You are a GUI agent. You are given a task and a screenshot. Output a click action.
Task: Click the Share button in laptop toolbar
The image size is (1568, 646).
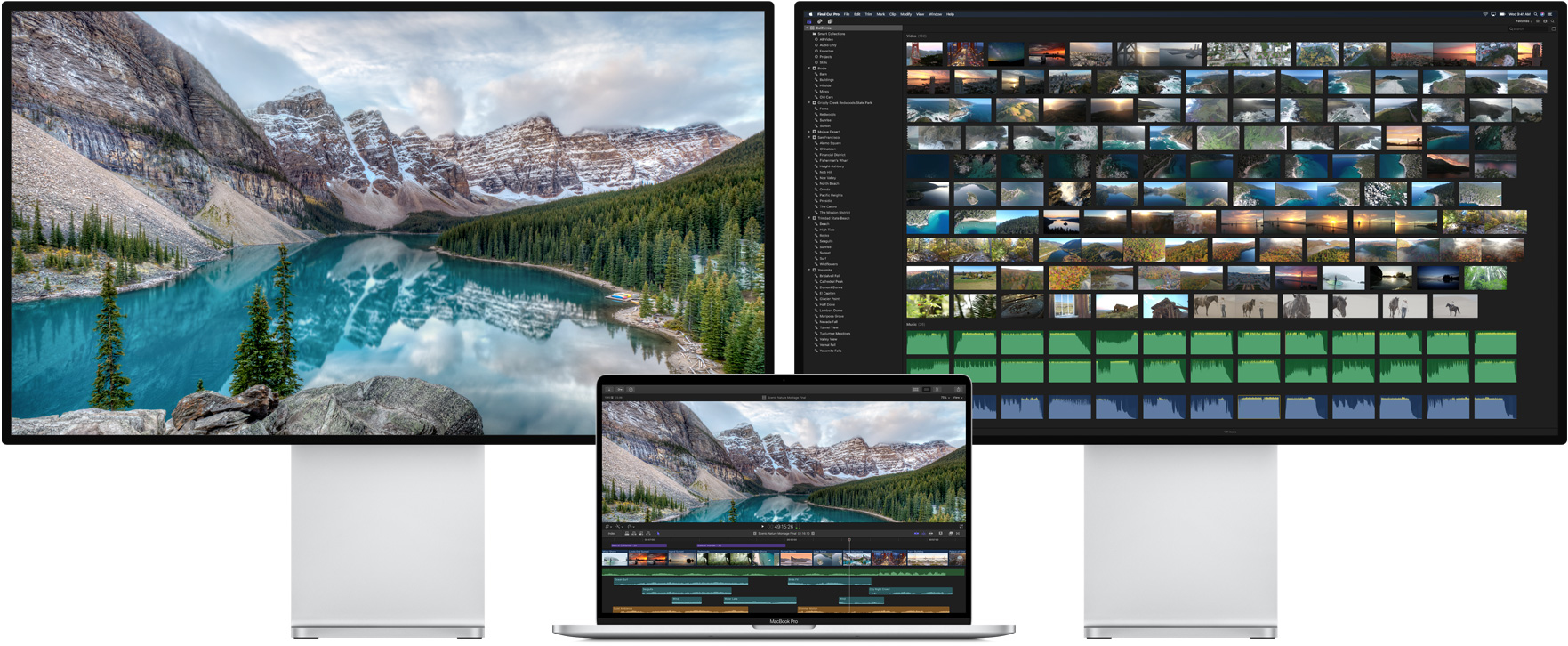(958, 389)
